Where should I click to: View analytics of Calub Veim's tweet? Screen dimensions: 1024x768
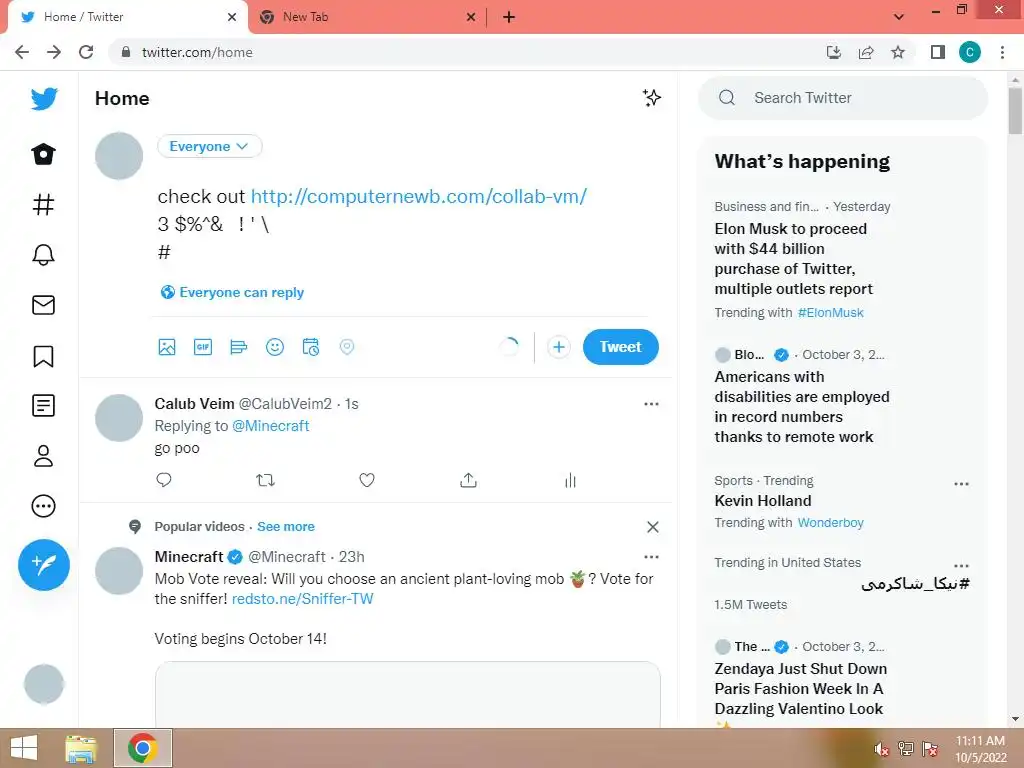570,480
